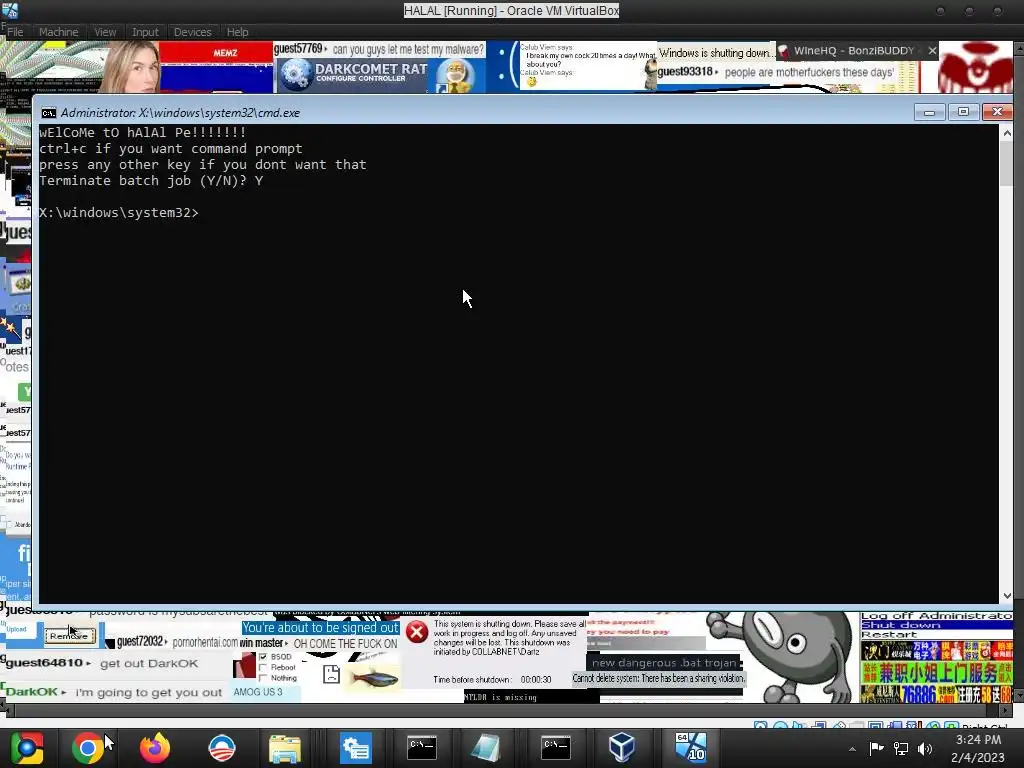Viewport: 1024px width, 768px height.
Task: Open the volume speaker tray icon
Action: (x=925, y=748)
